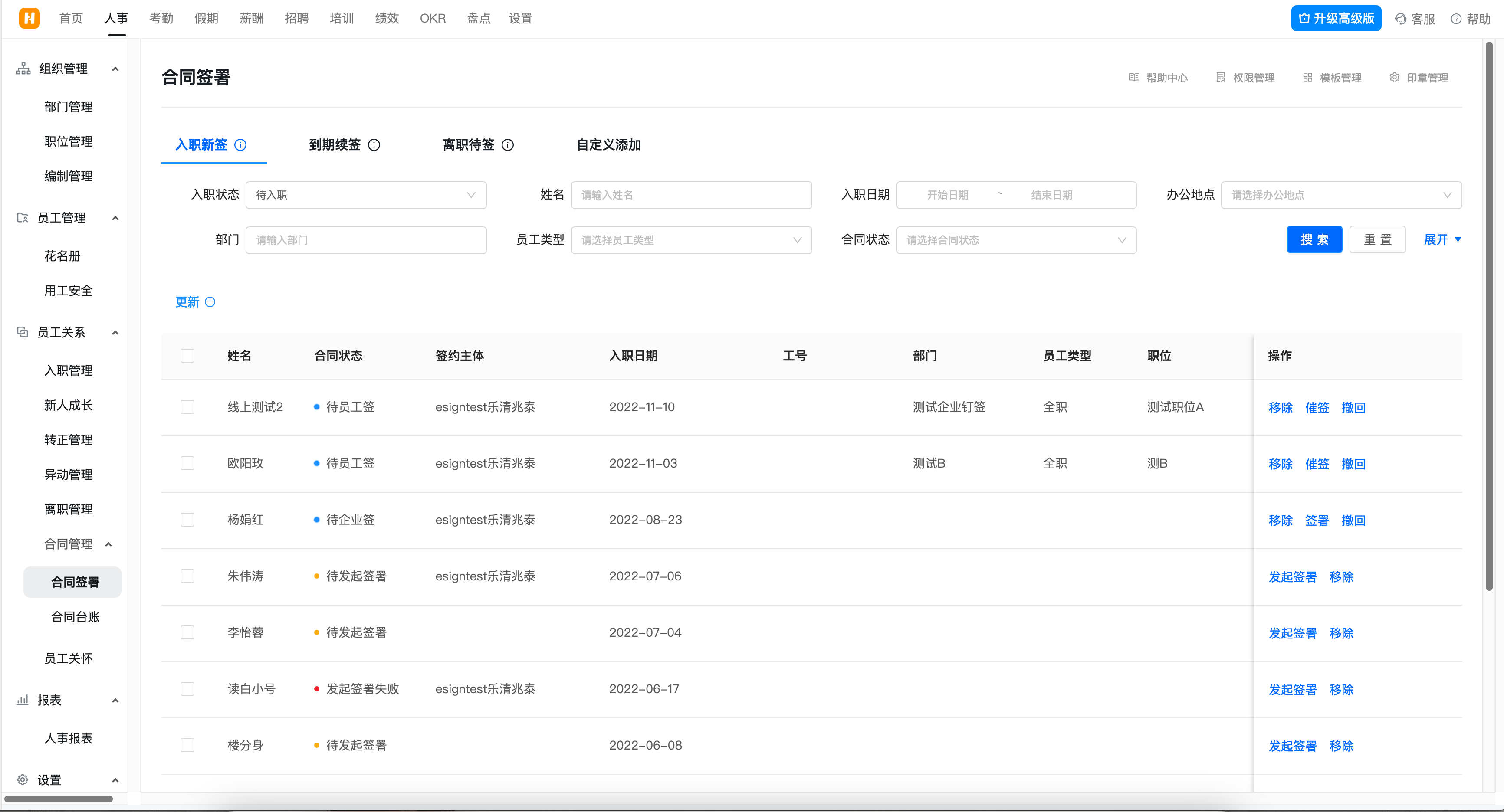Click the 客服 headset icon
Screen dimensions: 1504x812
[x=1401, y=19]
